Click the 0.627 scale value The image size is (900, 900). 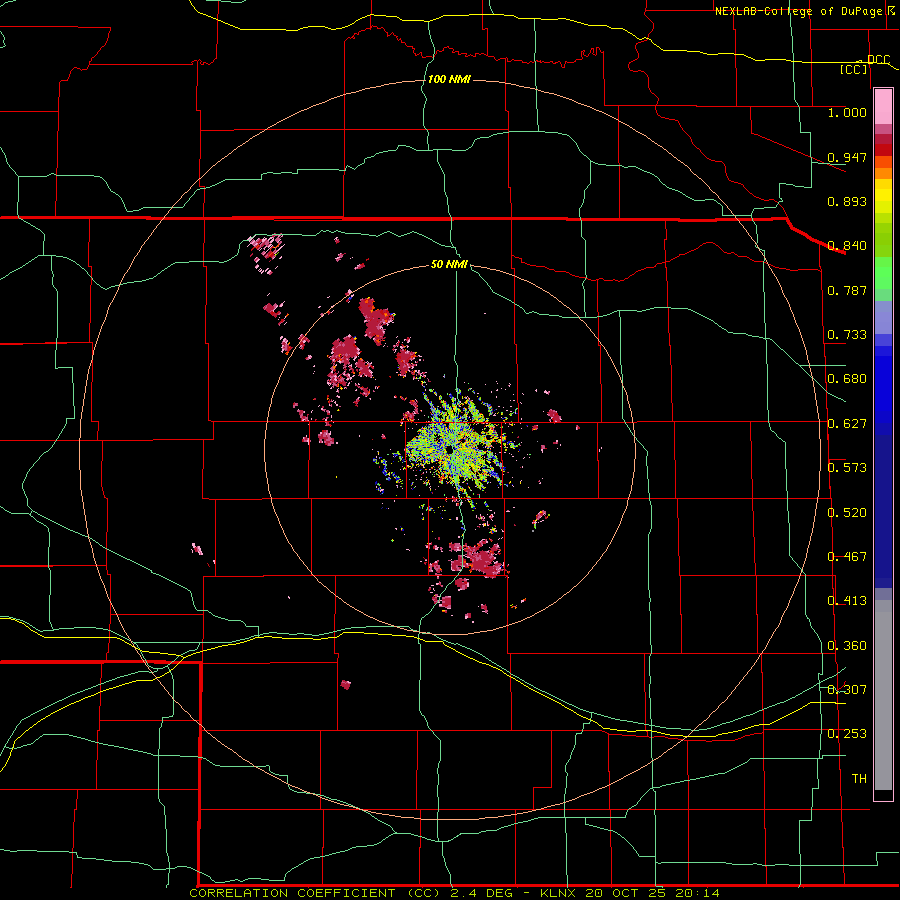coord(847,424)
